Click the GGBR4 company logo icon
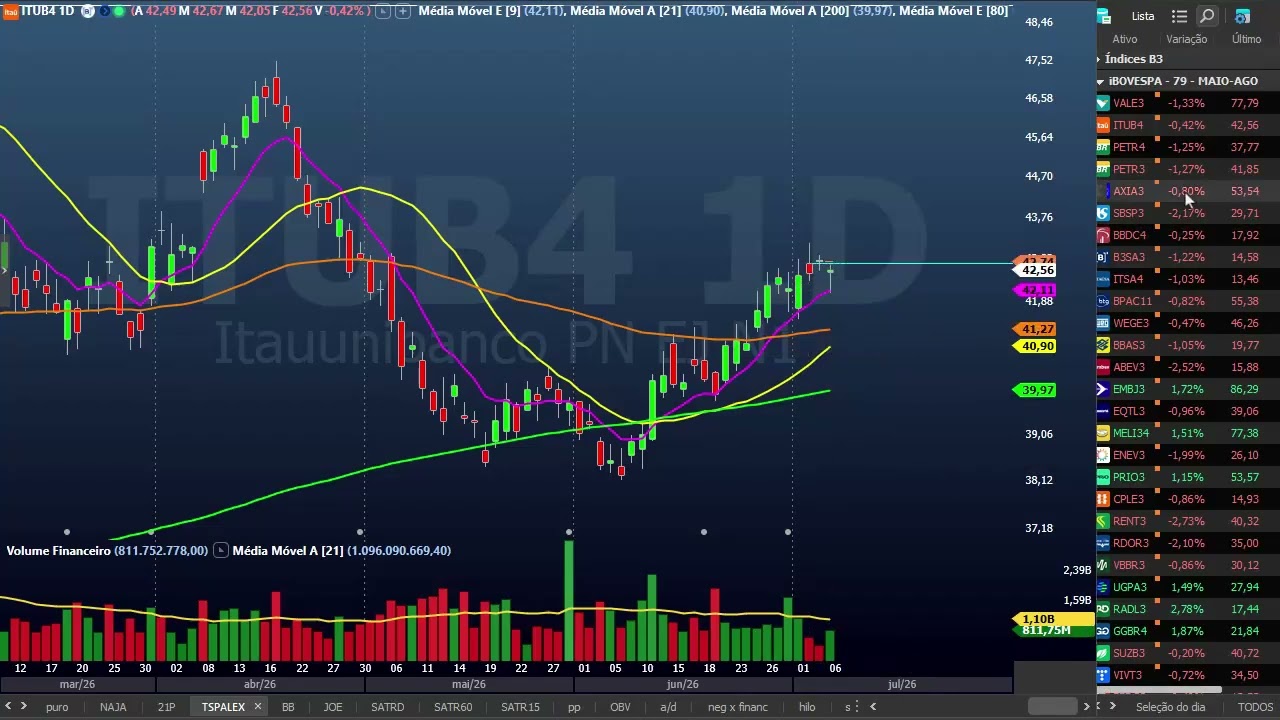 click(1103, 631)
